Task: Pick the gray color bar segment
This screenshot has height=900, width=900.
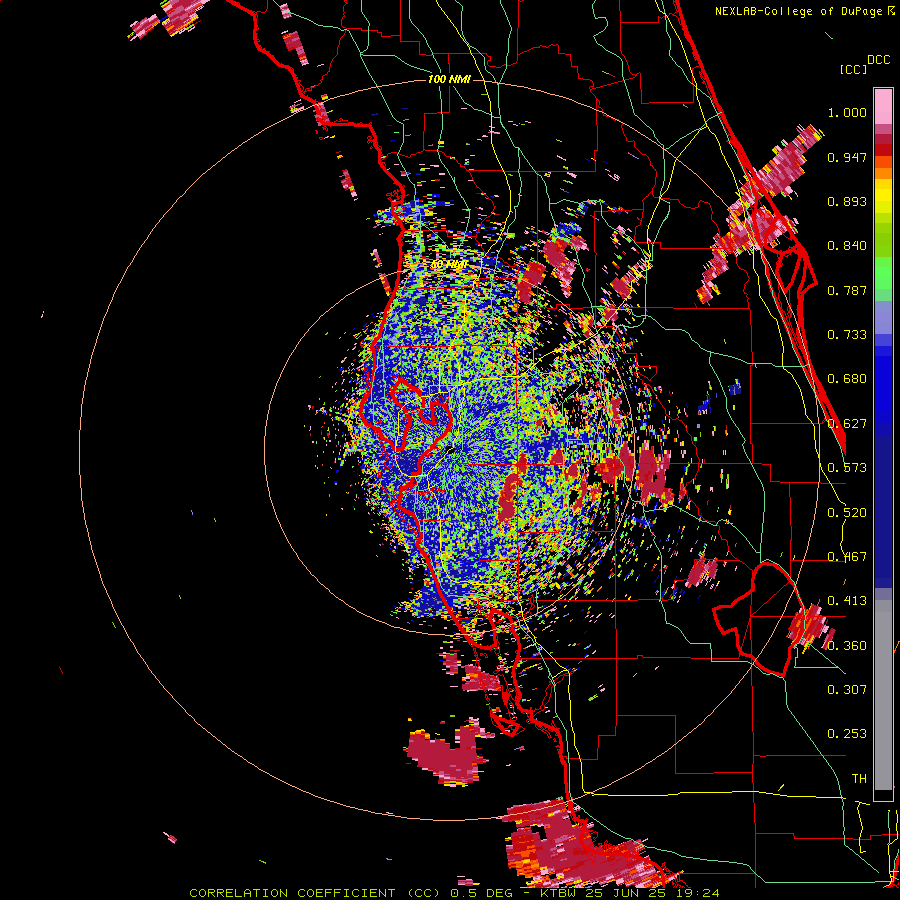Action: click(883, 695)
